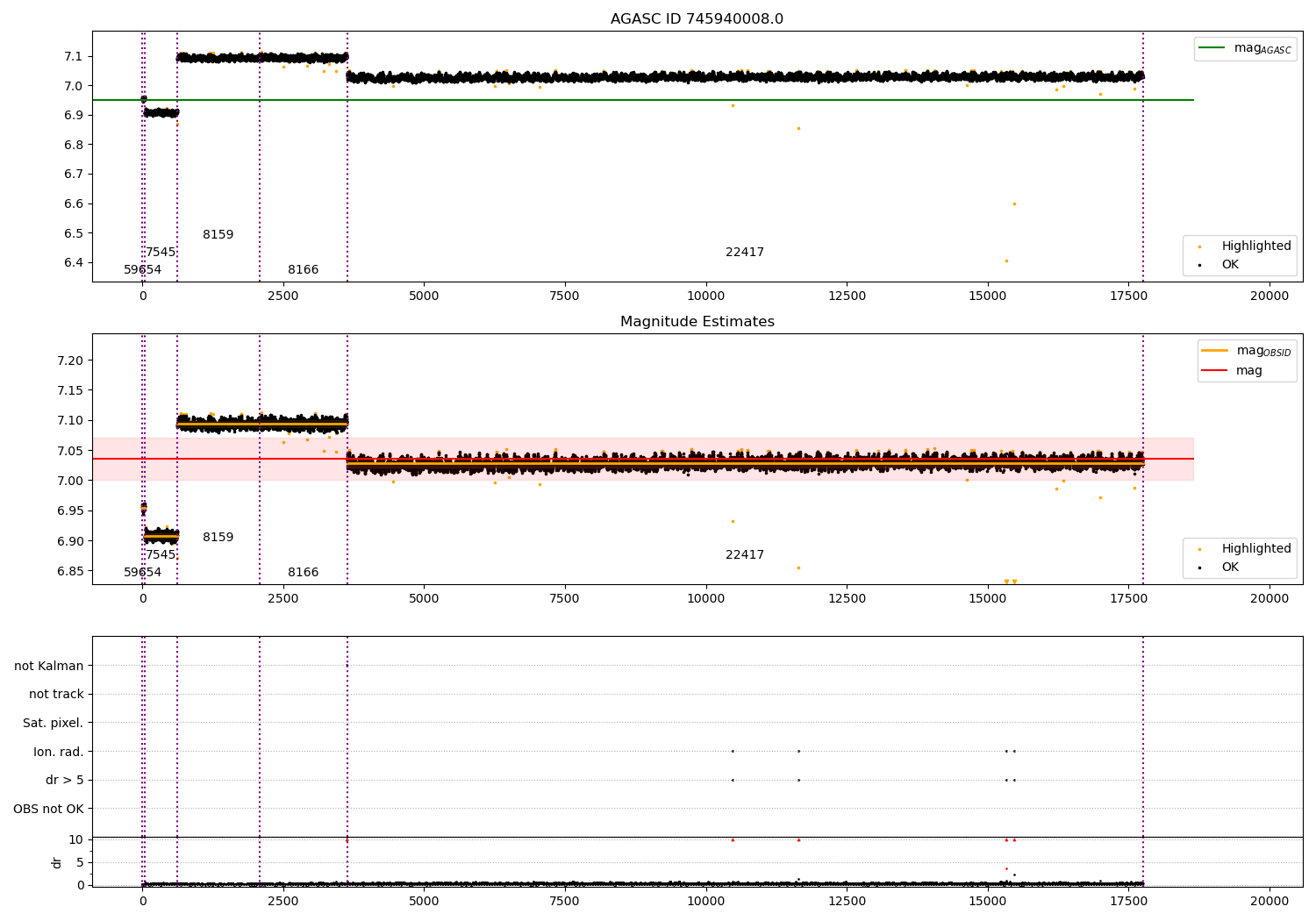
Task: Click the 5 tick on the dr axis
Action: pyautogui.click(x=80, y=862)
